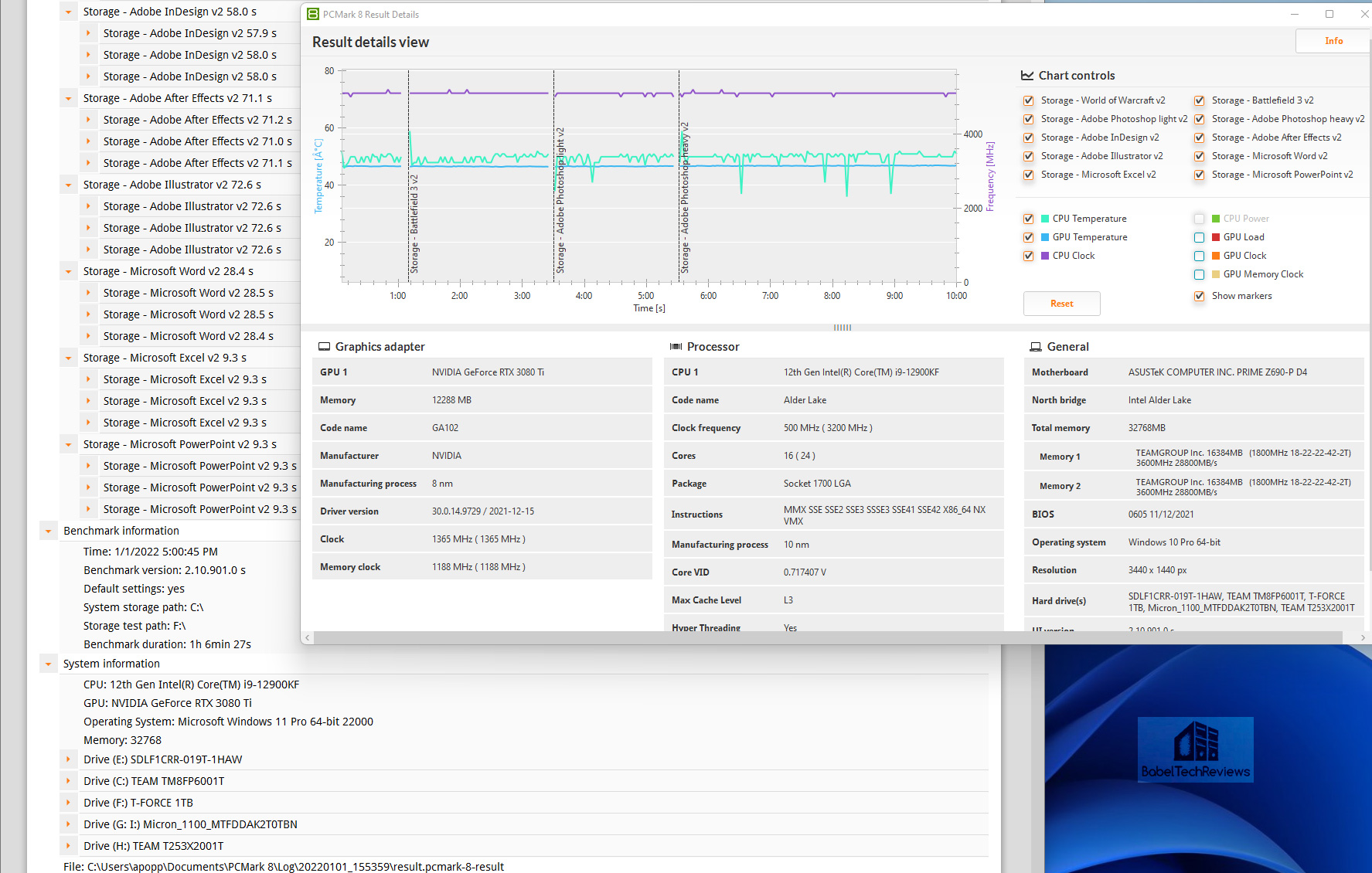The height and width of the screenshot is (873, 1372).
Task: Toggle Storage - Microsoft Excel v2 chart checkbox
Action: pos(1028,175)
